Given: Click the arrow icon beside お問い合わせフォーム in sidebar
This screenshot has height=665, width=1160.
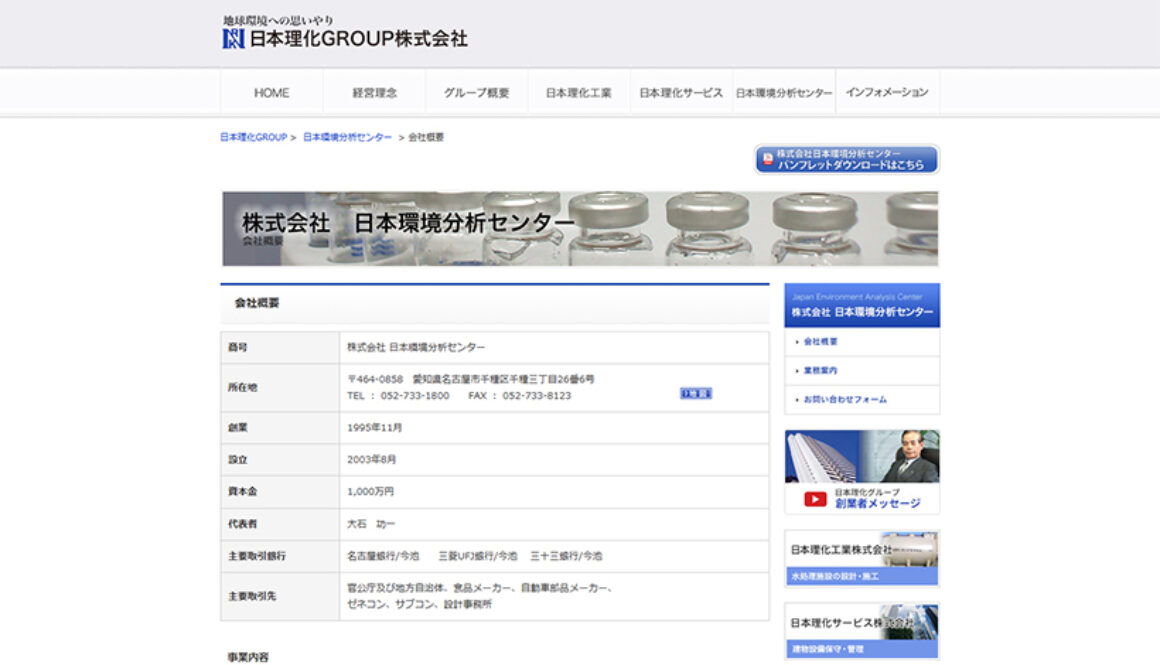Looking at the screenshot, I should click(x=797, y=399).
